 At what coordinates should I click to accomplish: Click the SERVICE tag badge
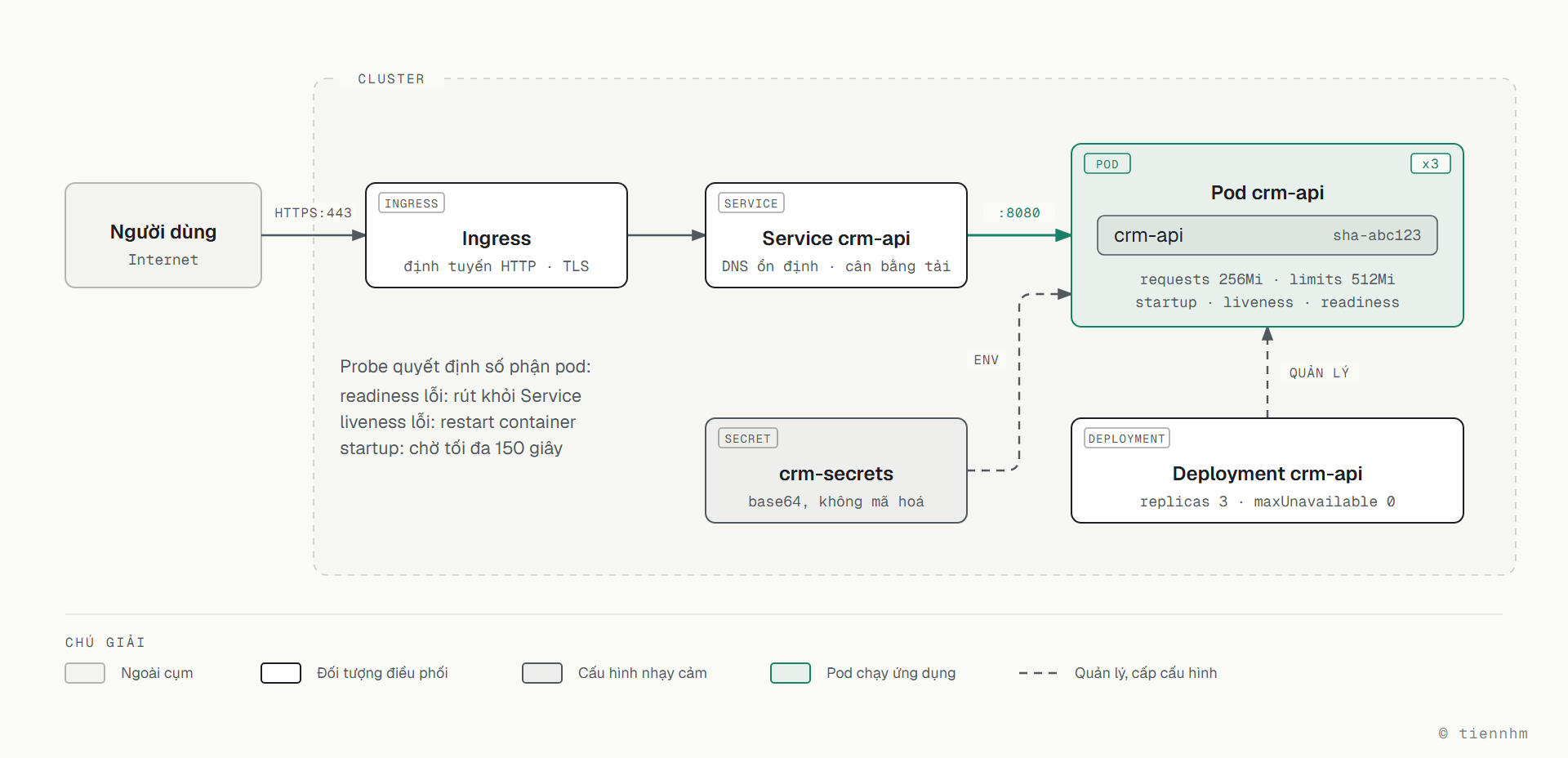751,203
